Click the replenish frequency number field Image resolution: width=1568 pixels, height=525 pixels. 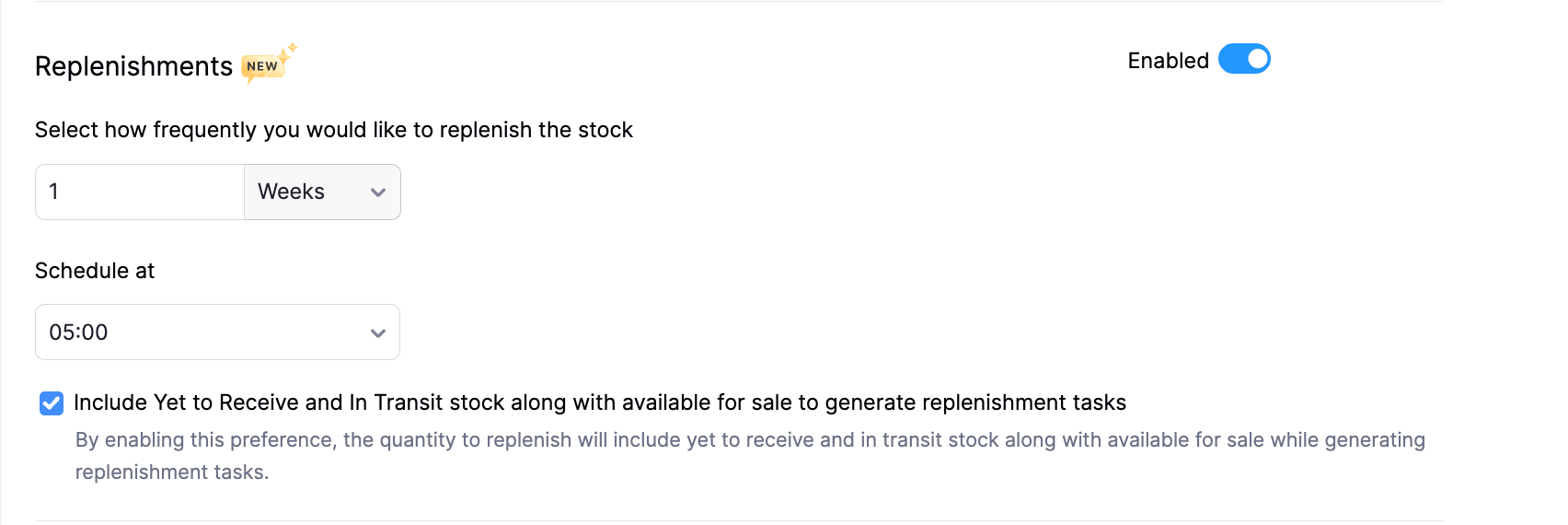(x=140, y=192)
